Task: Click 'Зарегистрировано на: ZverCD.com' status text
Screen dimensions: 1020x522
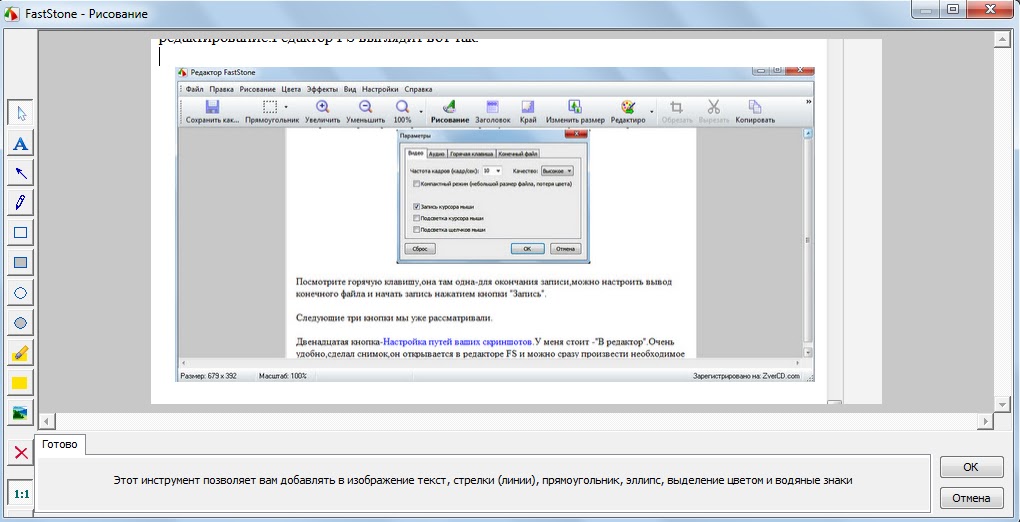Action: coord(746,376)
